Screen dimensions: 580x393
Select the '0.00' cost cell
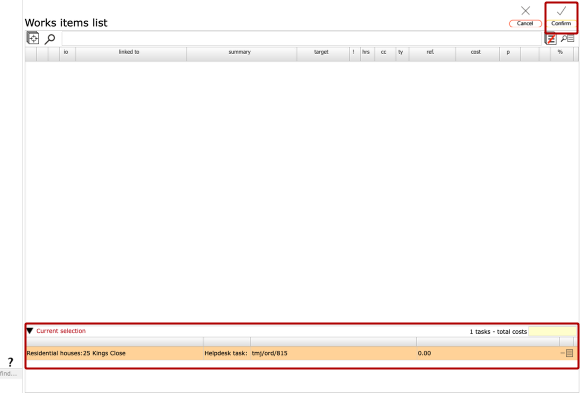[x=488, y=353]
